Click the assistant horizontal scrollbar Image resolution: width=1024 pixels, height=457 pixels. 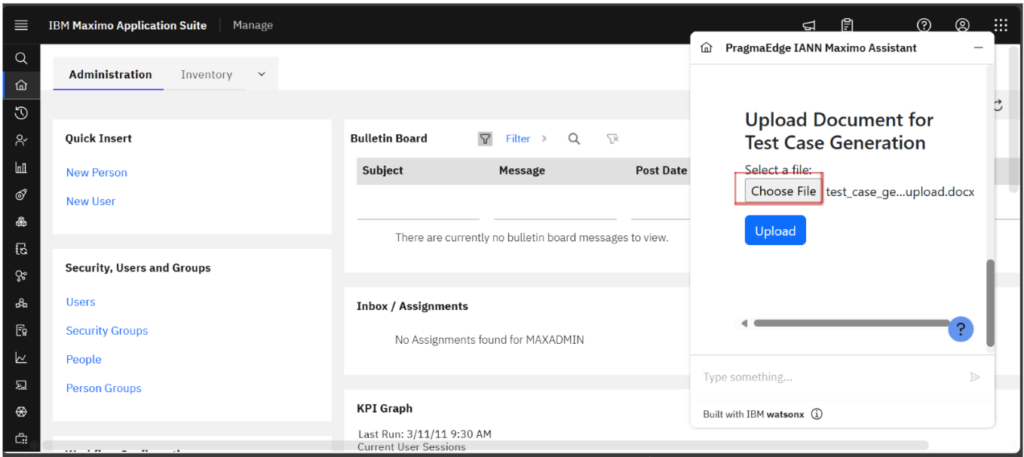[850, 323]
